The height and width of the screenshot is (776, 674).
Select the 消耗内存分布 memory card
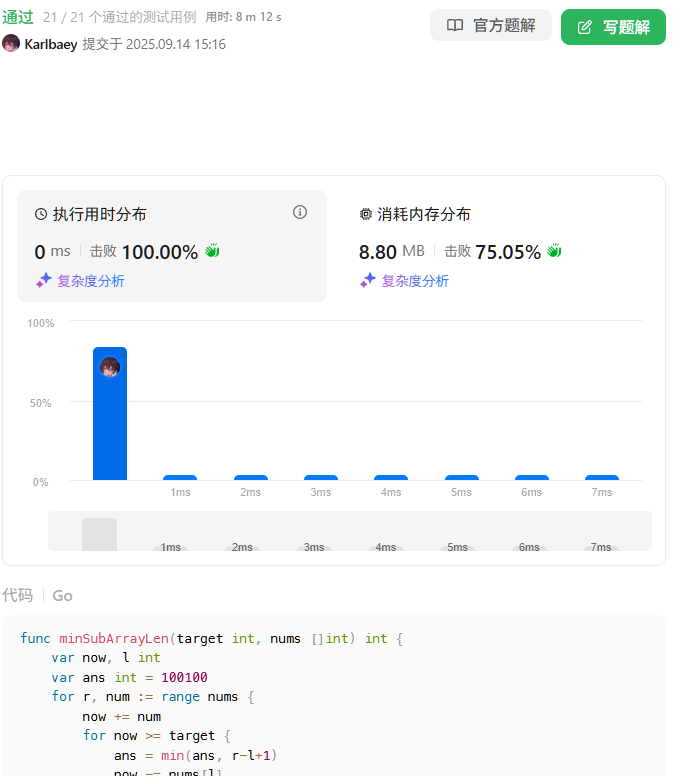[x=495, y=246]
